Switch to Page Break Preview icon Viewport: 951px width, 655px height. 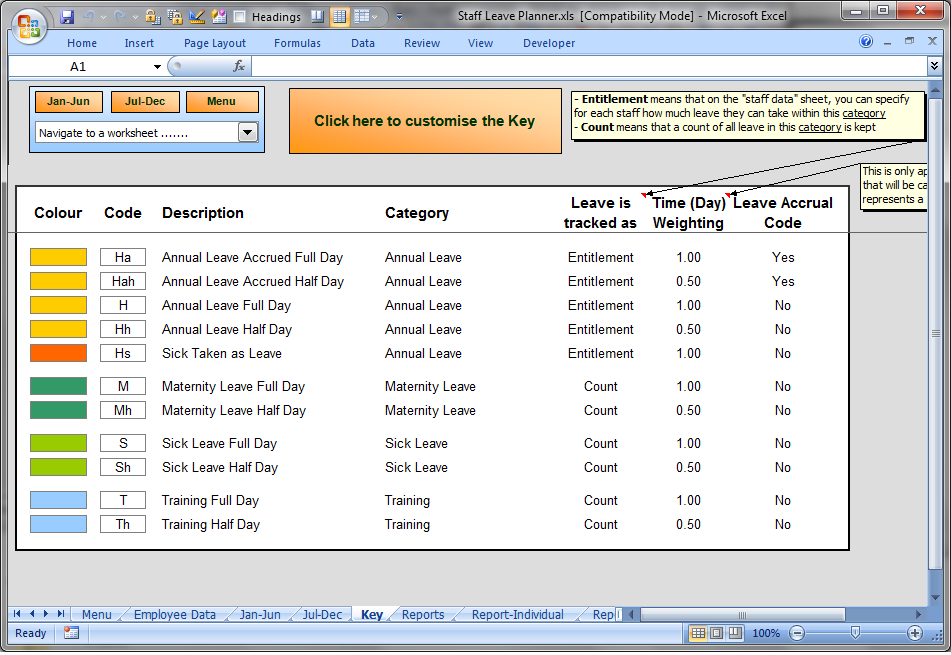click(x=735, y=633)
